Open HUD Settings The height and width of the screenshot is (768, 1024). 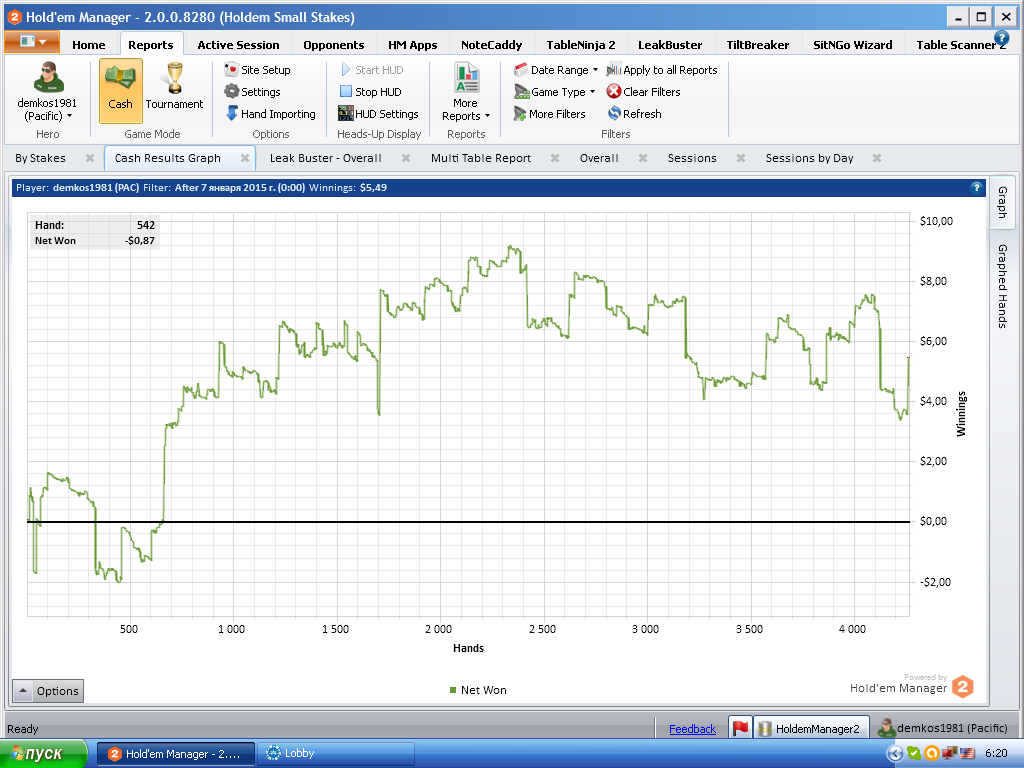pyautogui.click(x=378, y=114)
